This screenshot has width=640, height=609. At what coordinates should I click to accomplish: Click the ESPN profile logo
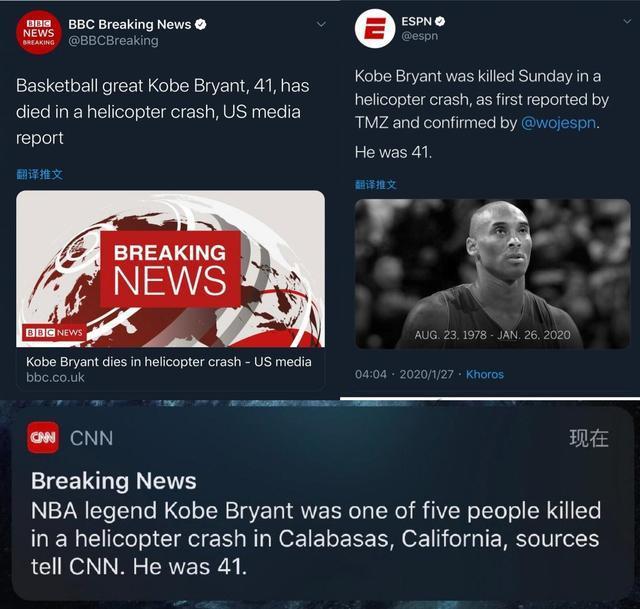375,29
